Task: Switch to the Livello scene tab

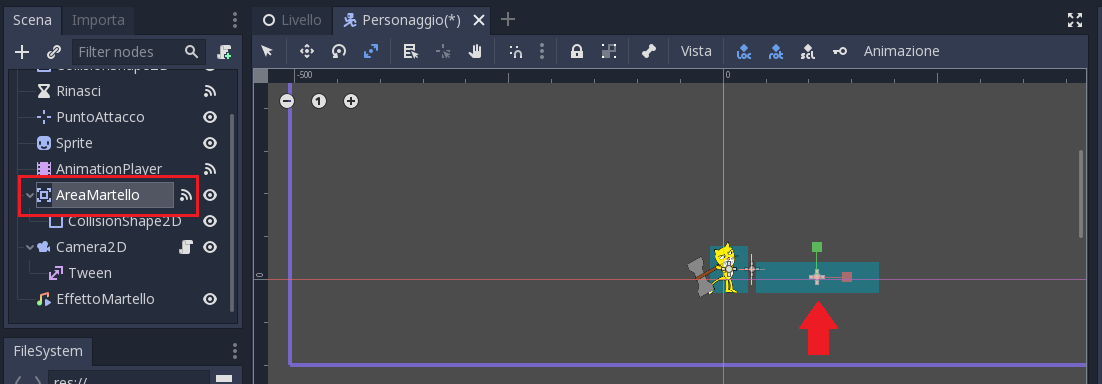Action: [x=292, y=20]
